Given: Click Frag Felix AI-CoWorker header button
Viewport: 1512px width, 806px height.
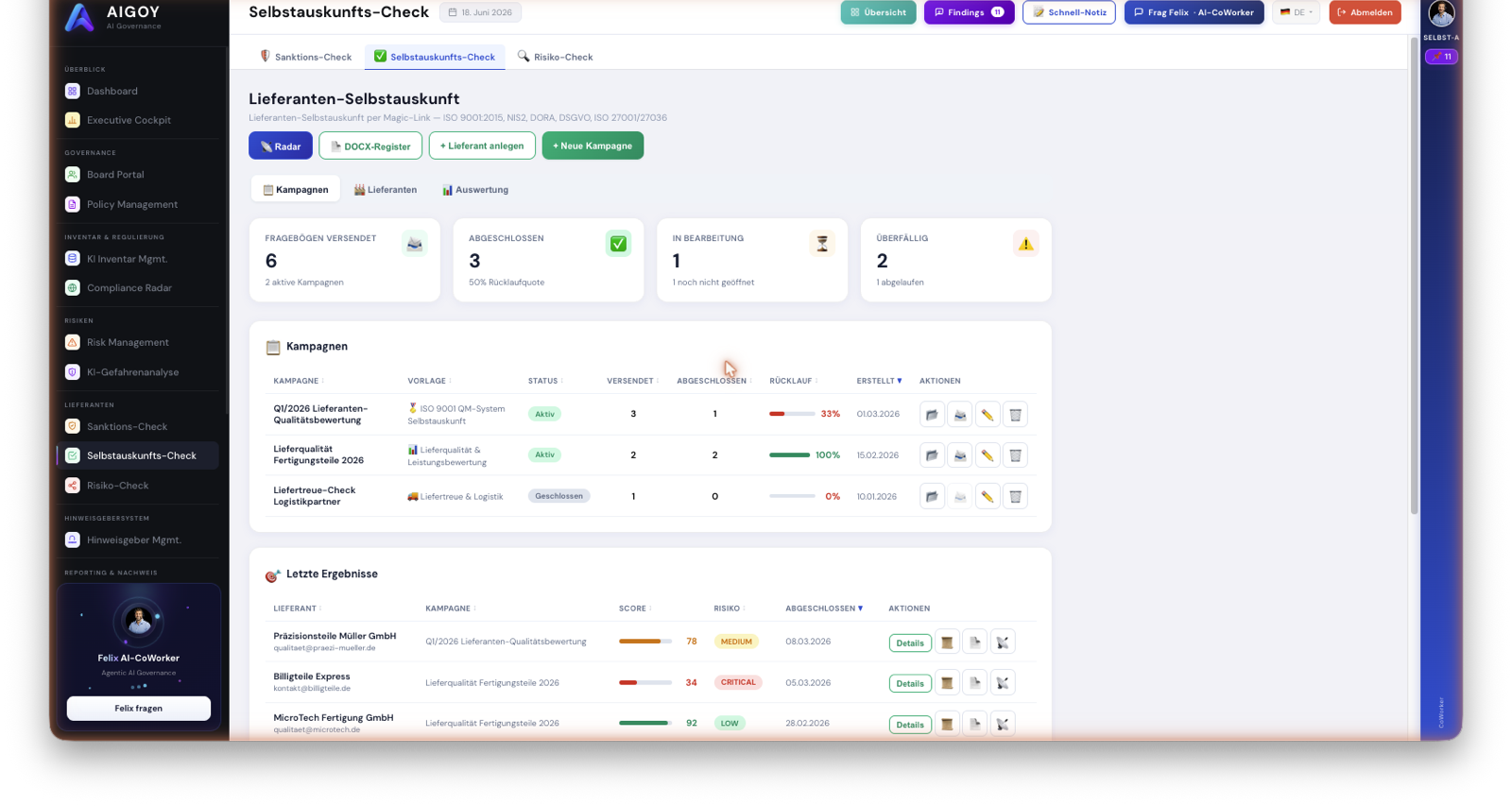Looking at the screenshot, I should [x=1194, y=12].
